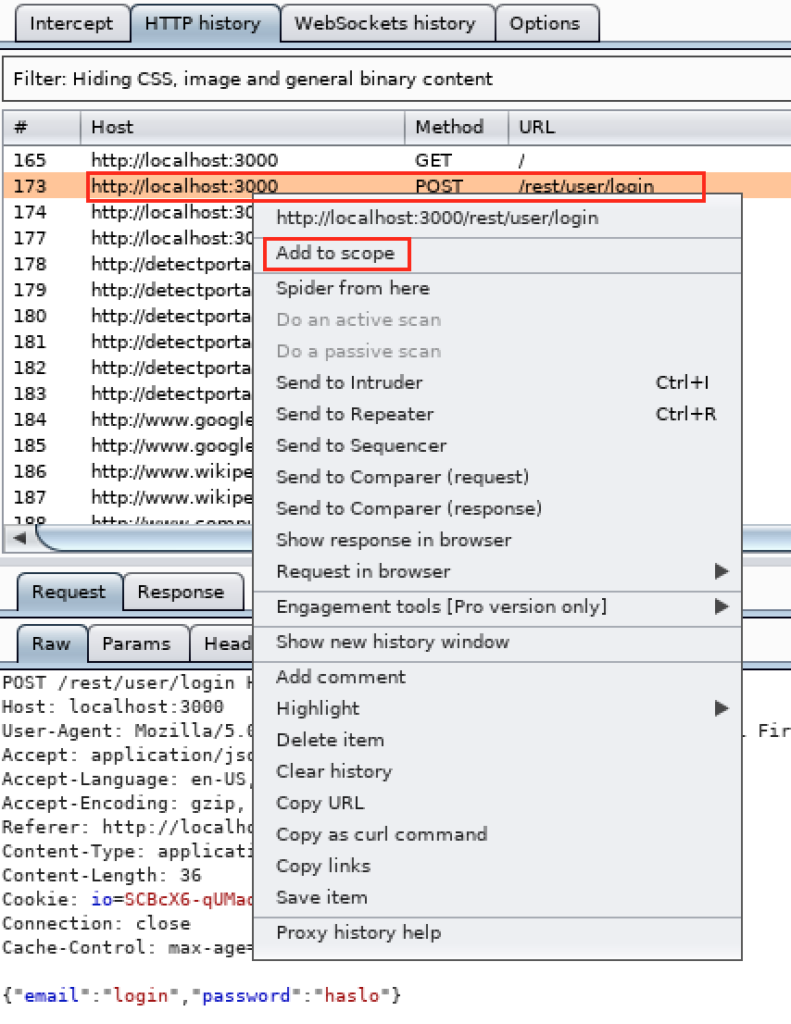
Task: Open the WebSockets history tab
Action: (385, 24)
